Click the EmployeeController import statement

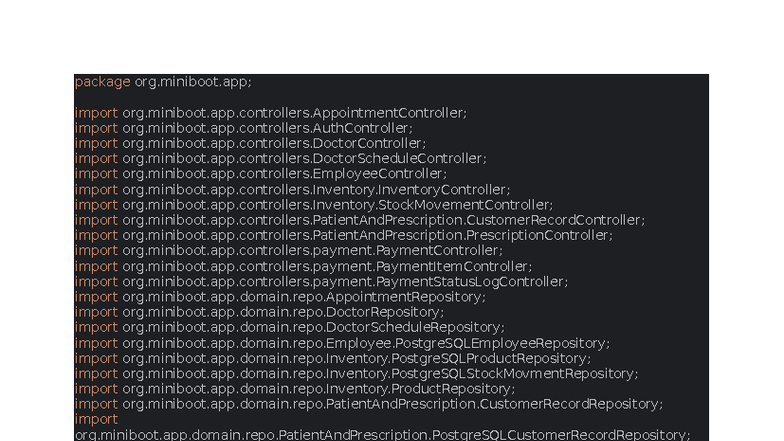(260, 174)
